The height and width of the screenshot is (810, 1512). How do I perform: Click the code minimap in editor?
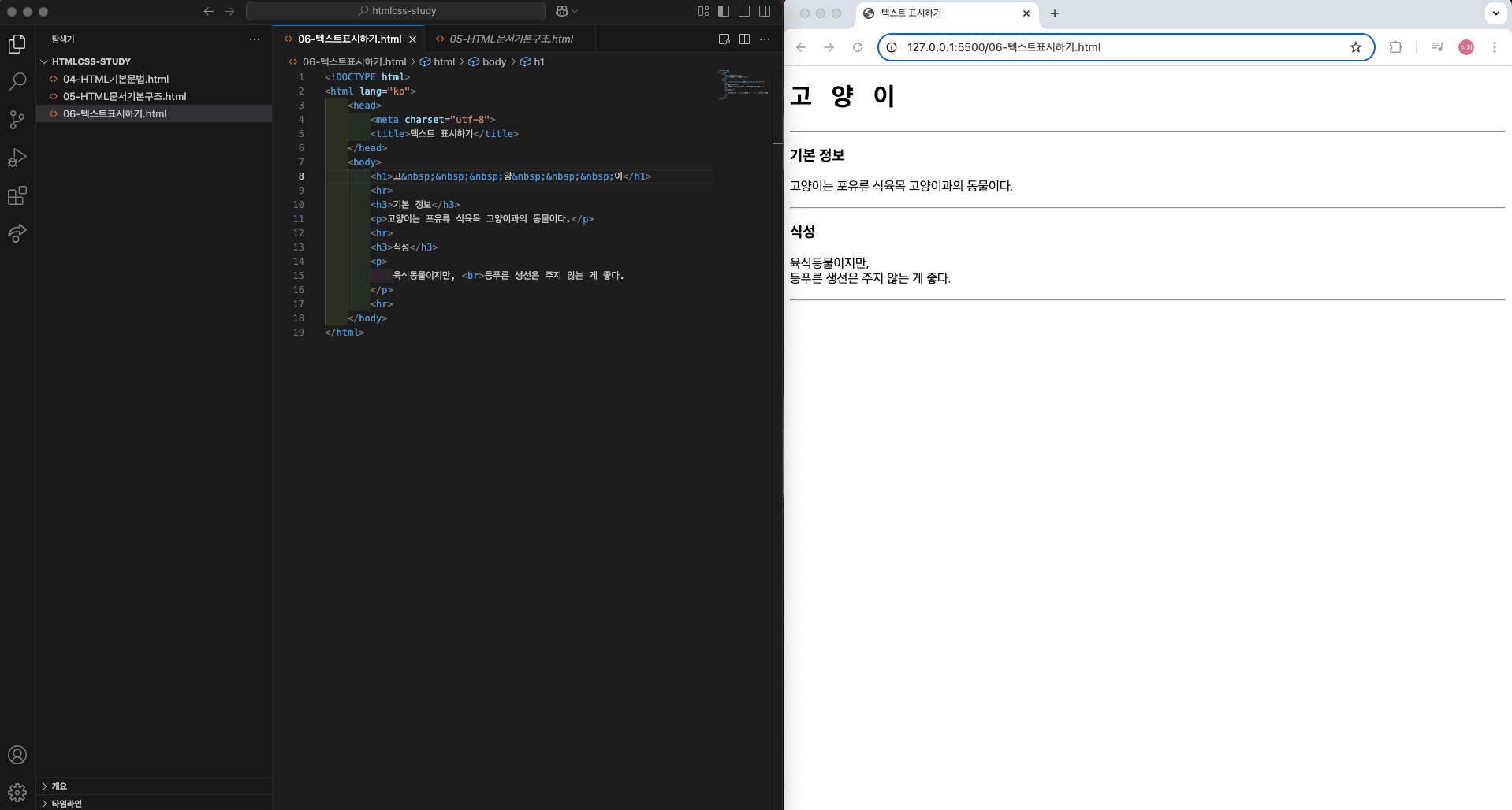pyautogui.click(x=743, y=84)
